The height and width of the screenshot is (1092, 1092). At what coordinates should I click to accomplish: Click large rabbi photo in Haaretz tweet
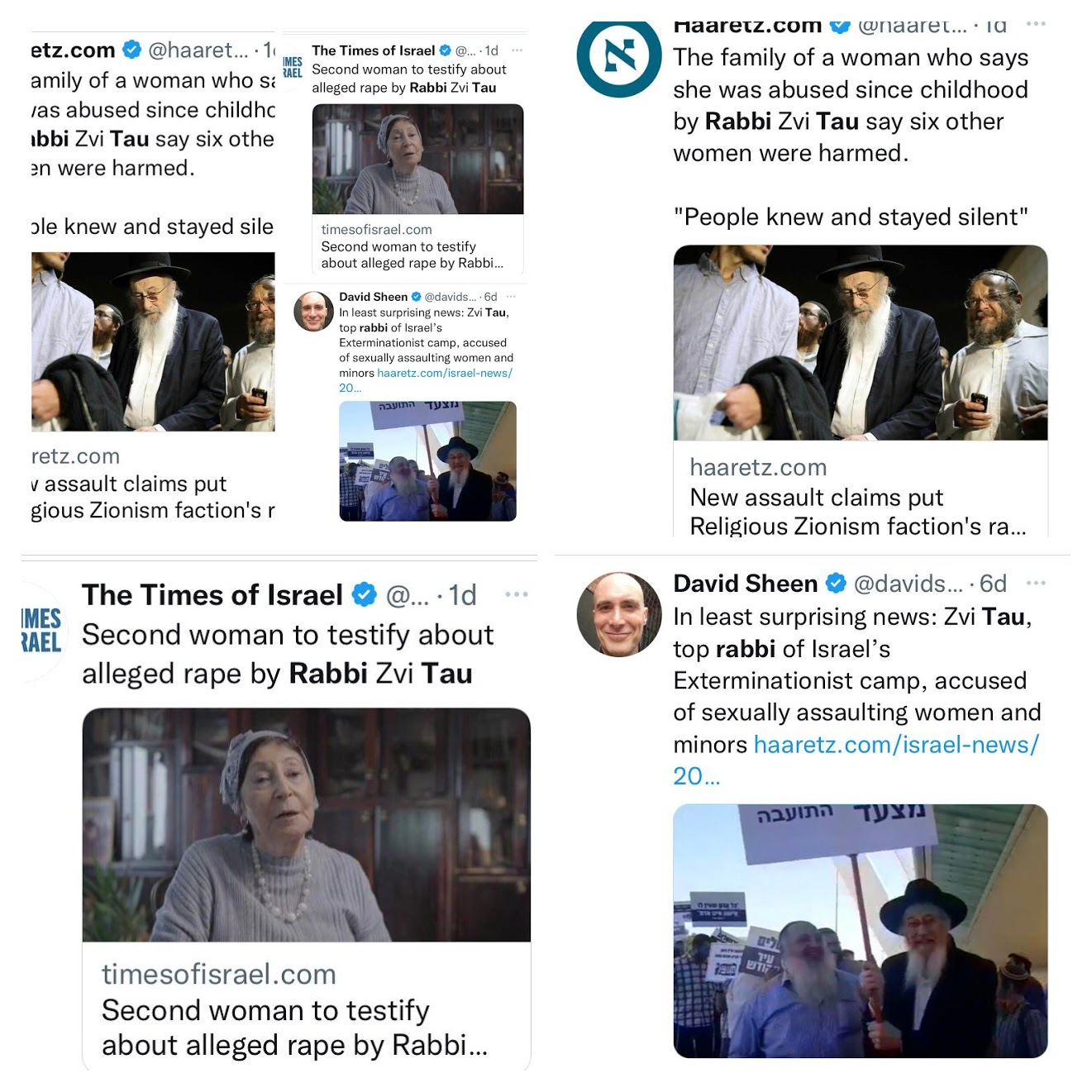pos(861,342)
